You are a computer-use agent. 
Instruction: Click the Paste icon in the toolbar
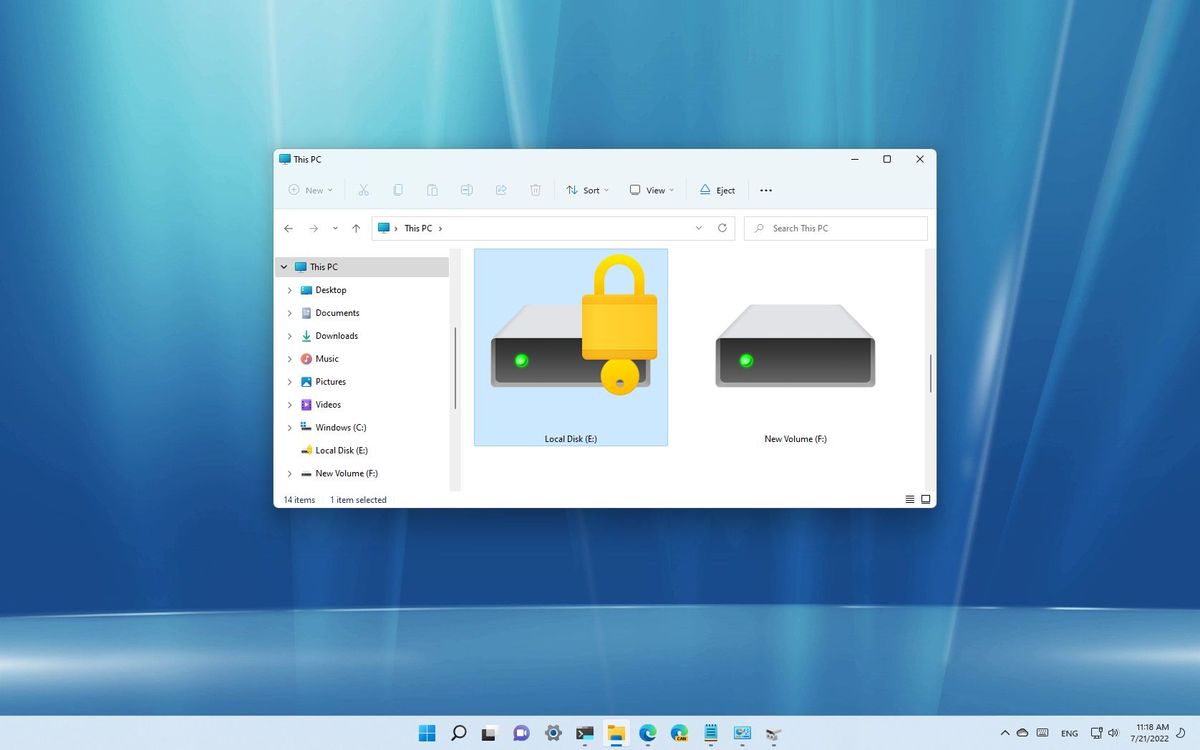[x=432, y=190]
